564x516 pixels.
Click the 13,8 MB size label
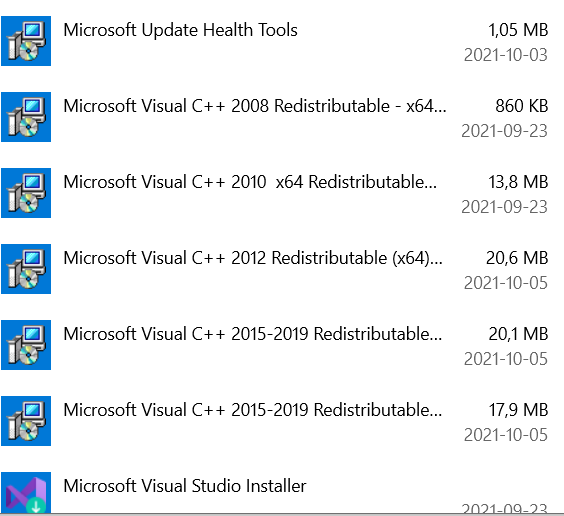(x=518, y=182)
